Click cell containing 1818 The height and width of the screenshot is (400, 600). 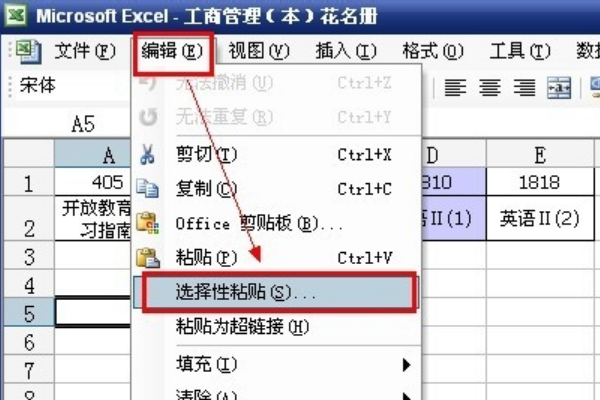[540, 182]
